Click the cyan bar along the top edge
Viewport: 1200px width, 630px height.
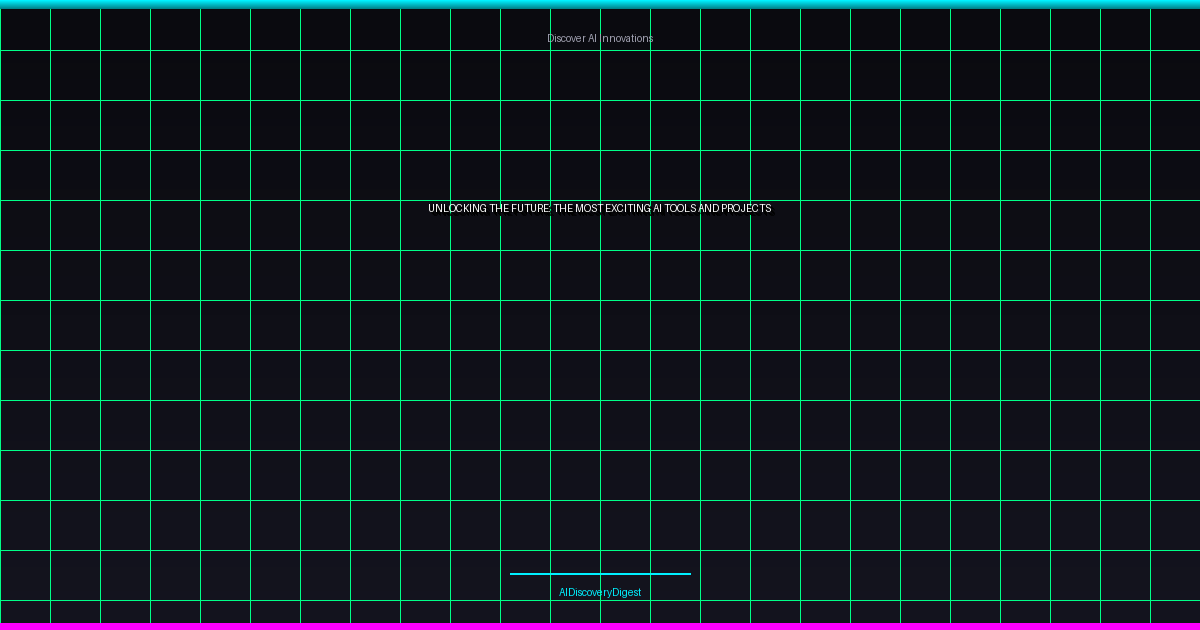600,4
